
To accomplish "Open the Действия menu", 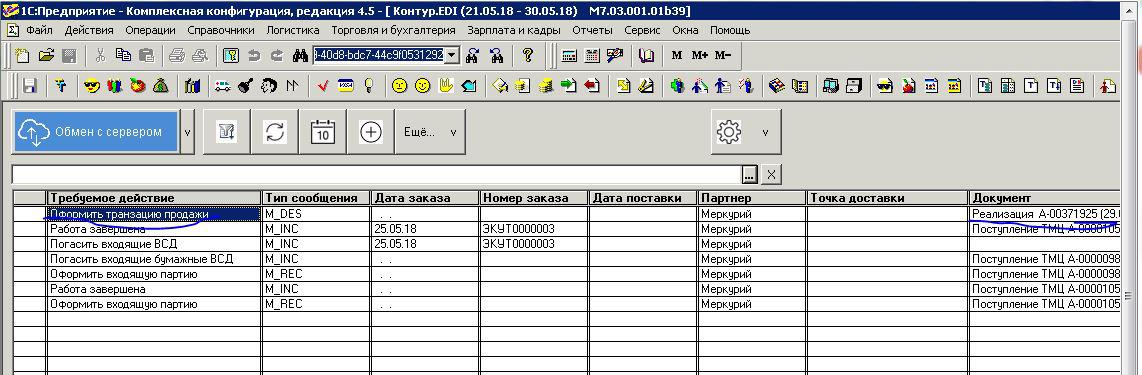I will point(89,31).
